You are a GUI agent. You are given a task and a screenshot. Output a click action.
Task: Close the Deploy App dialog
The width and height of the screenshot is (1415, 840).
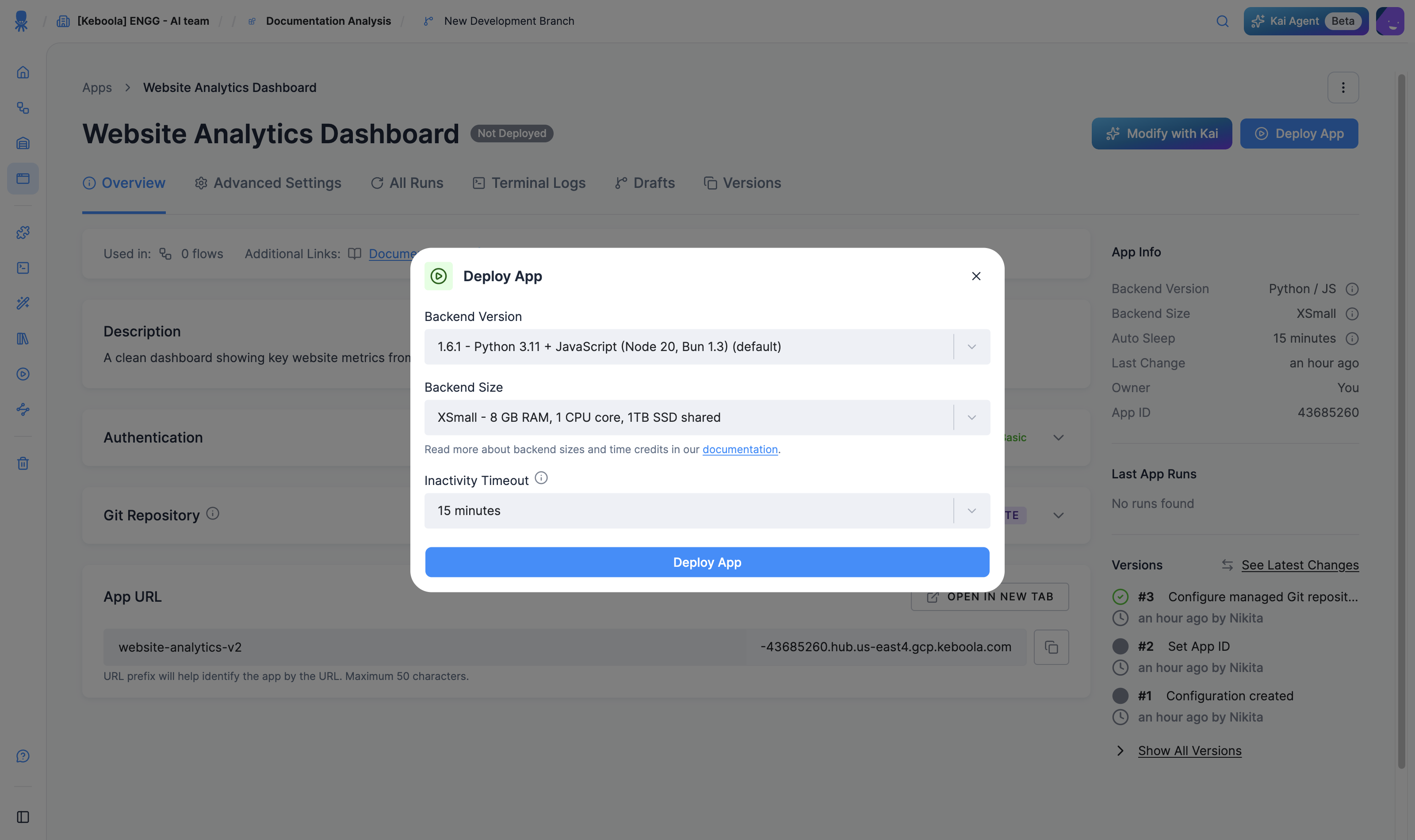(x=976, y=276)
